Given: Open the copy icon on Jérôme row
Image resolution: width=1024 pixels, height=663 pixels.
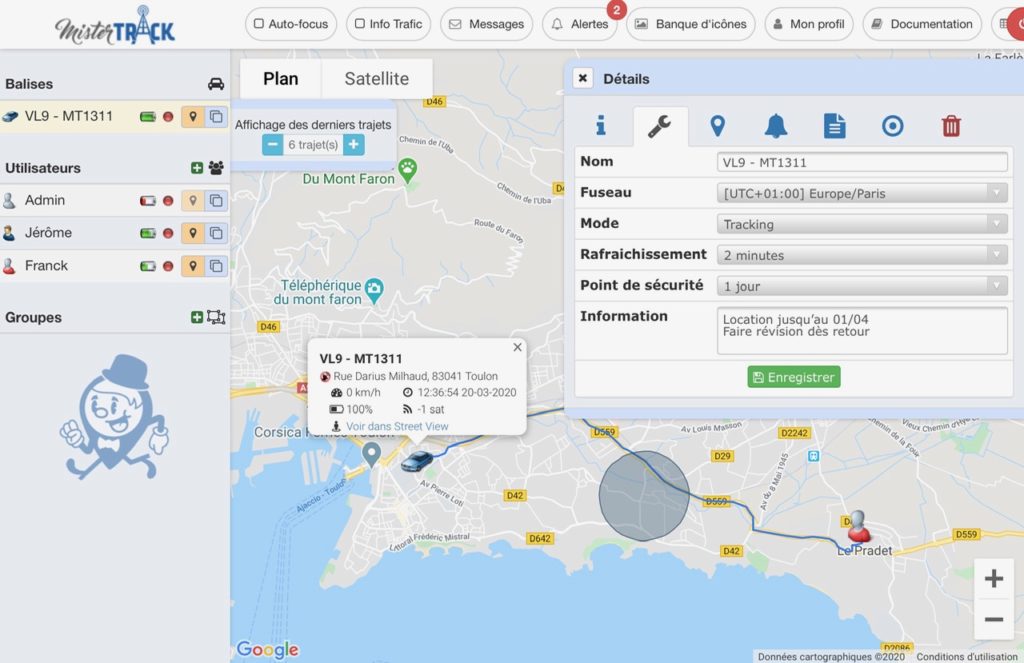Looking at the screenshot, I should point(216,233).
